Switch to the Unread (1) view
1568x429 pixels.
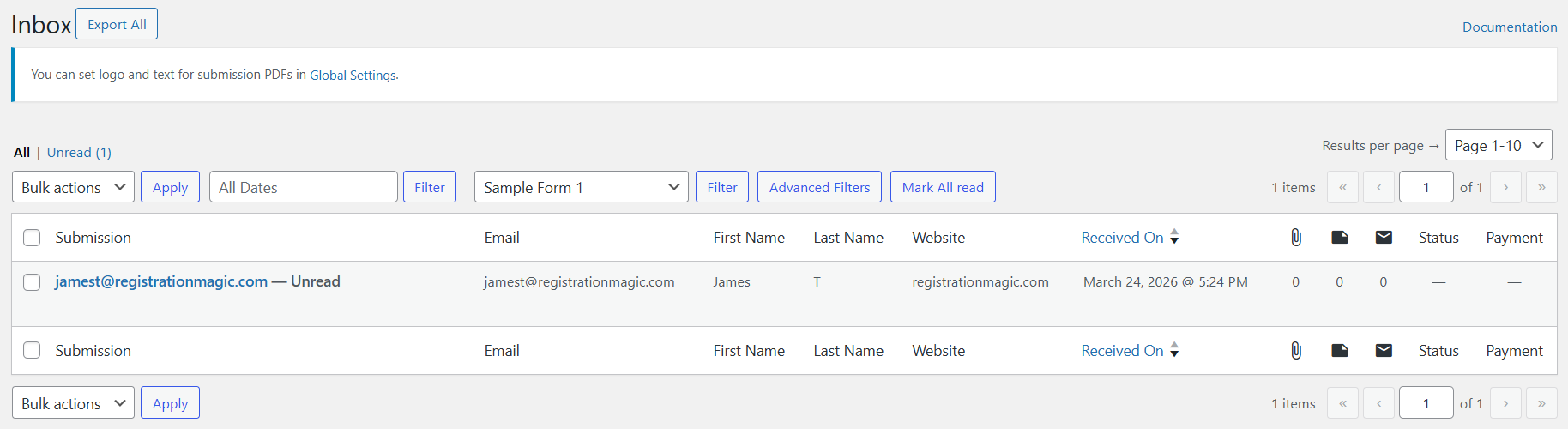pos(79,153)
